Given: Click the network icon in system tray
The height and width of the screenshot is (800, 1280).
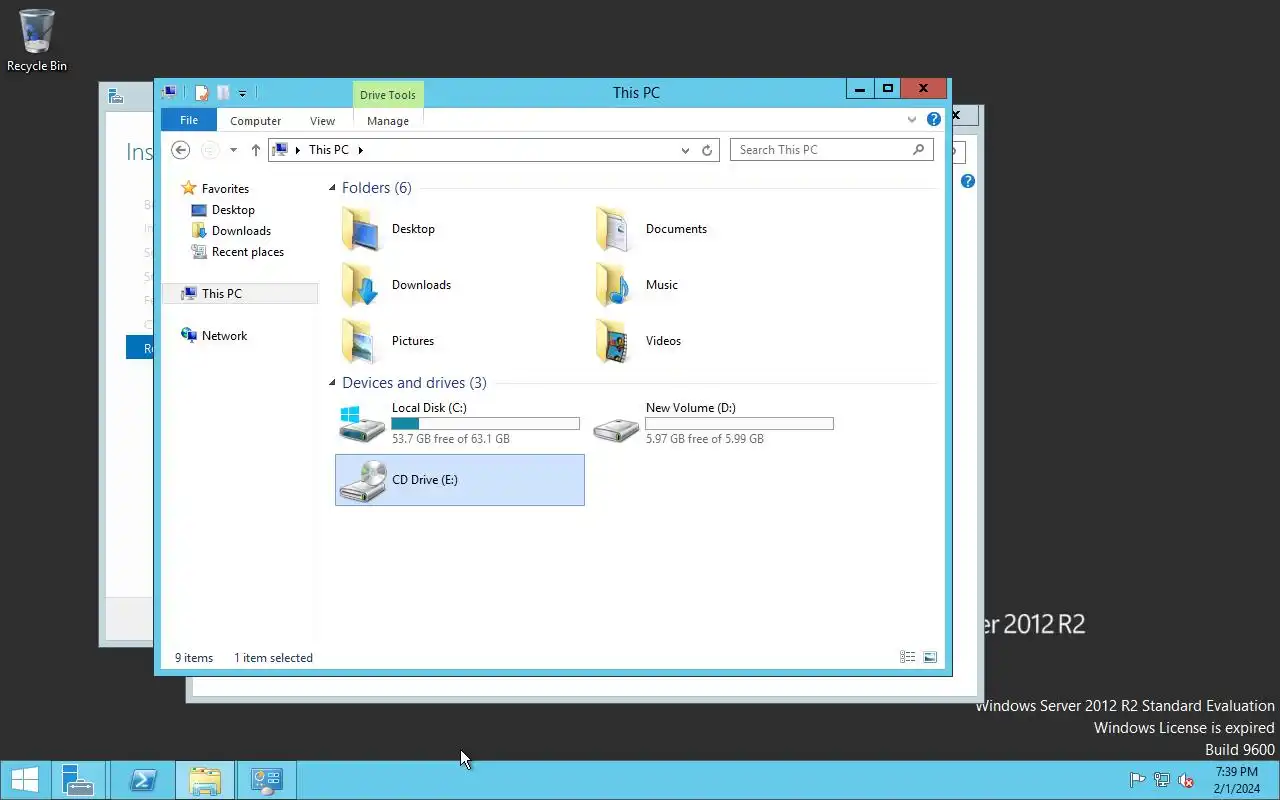Looking at the screenshot, I should tap(1161, 780).
